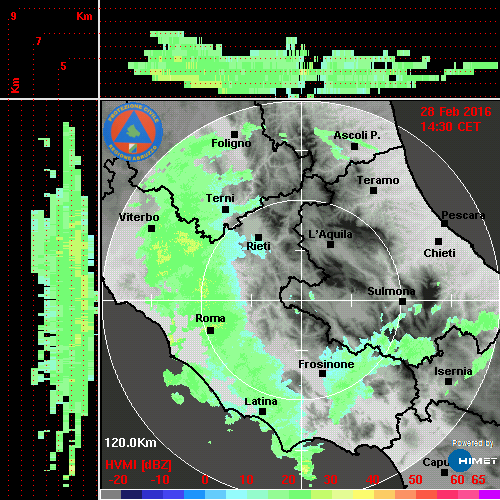Image resolution: width=500 pixels, height=500 pixels.
Task: Click the 120.0Km range label
Action: 130,443
